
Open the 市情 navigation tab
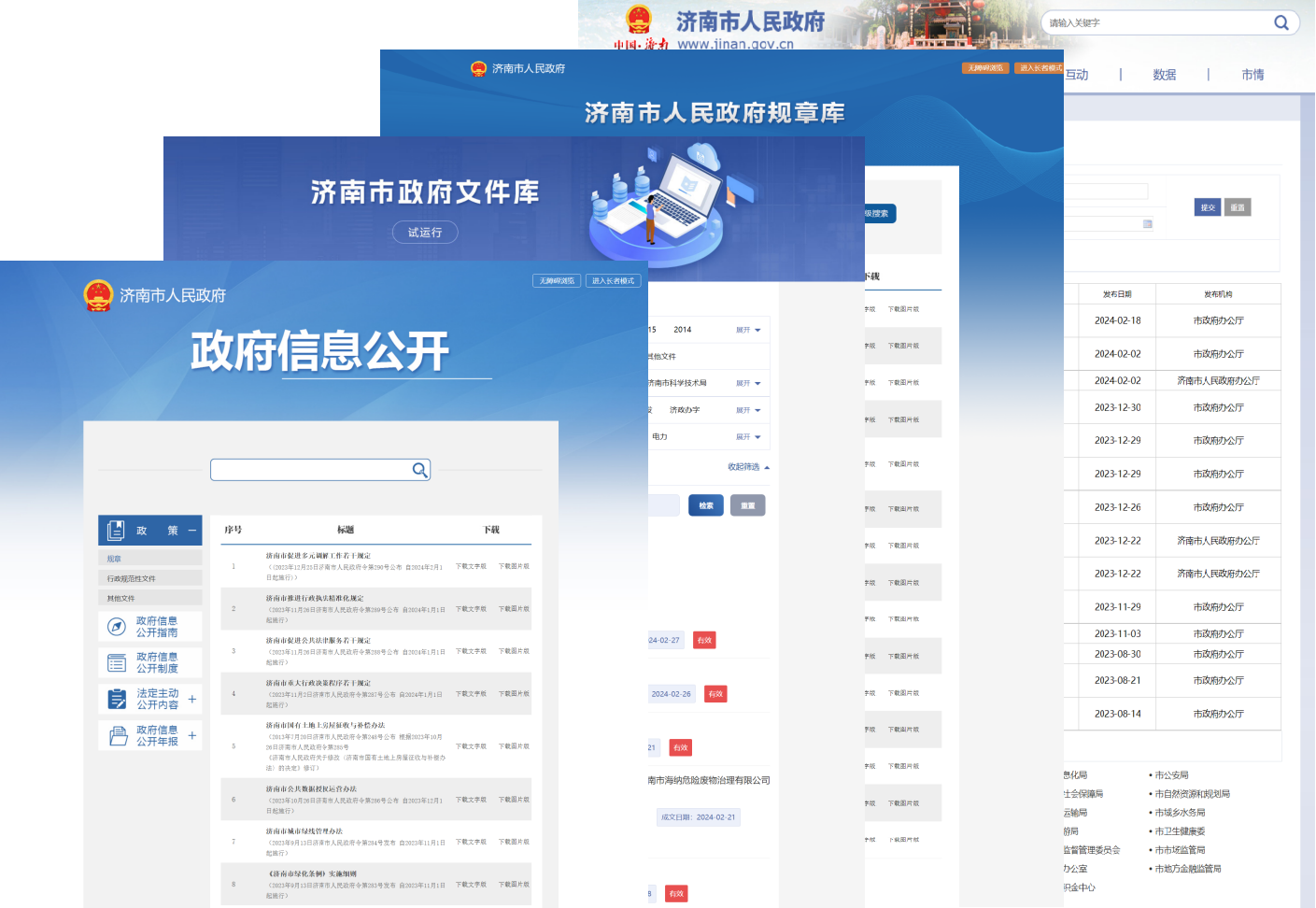[x=1252, y=75]
